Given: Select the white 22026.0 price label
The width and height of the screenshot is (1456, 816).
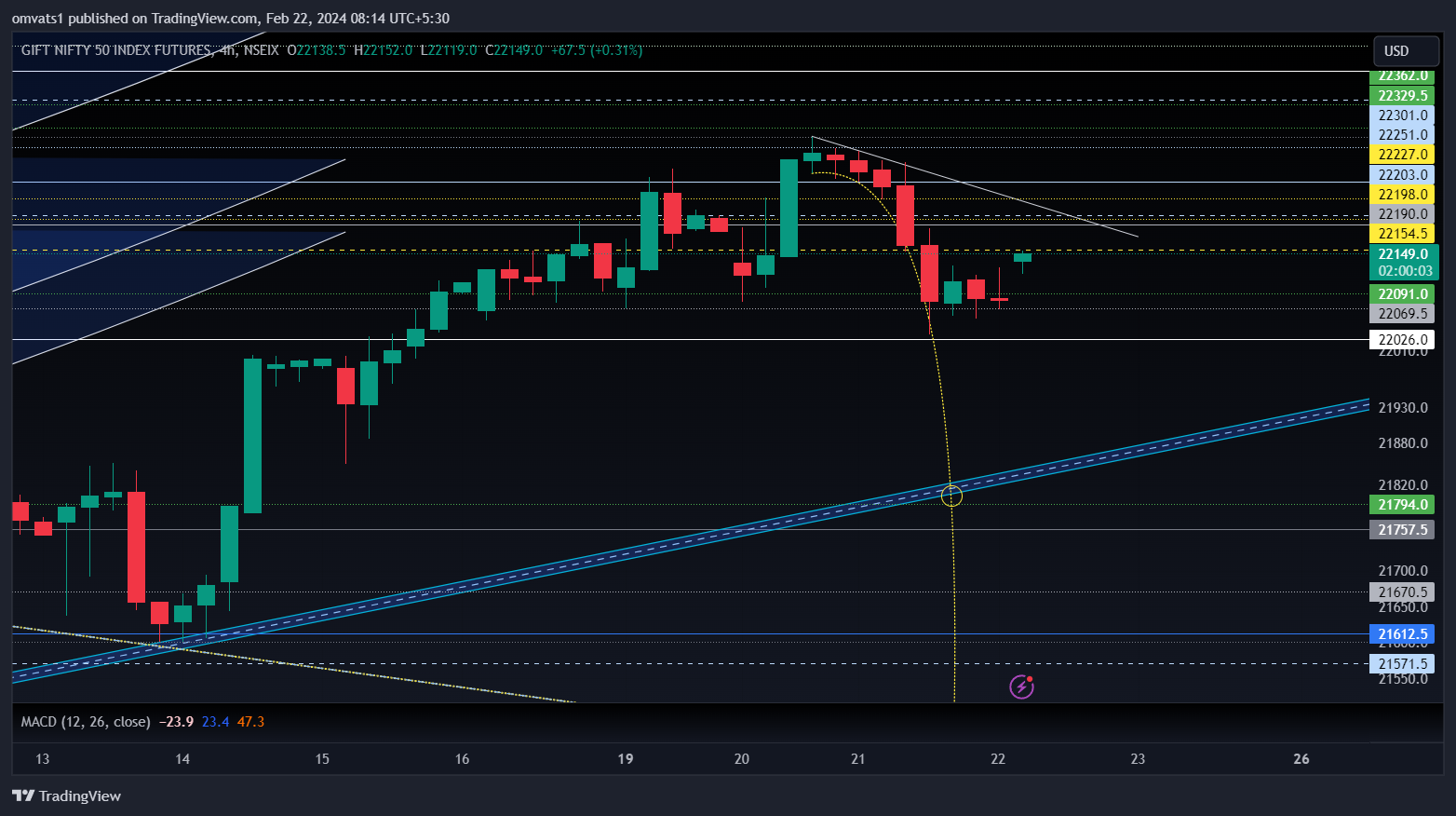Looking at the screenshot, I should 1402,340.
